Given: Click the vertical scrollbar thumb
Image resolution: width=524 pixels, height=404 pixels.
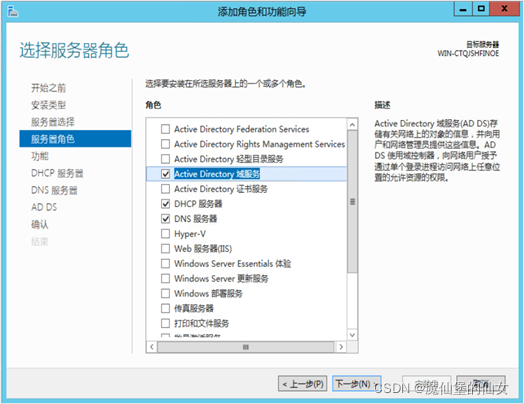Looking at the screenshot, I should click(x=352, y=201).
